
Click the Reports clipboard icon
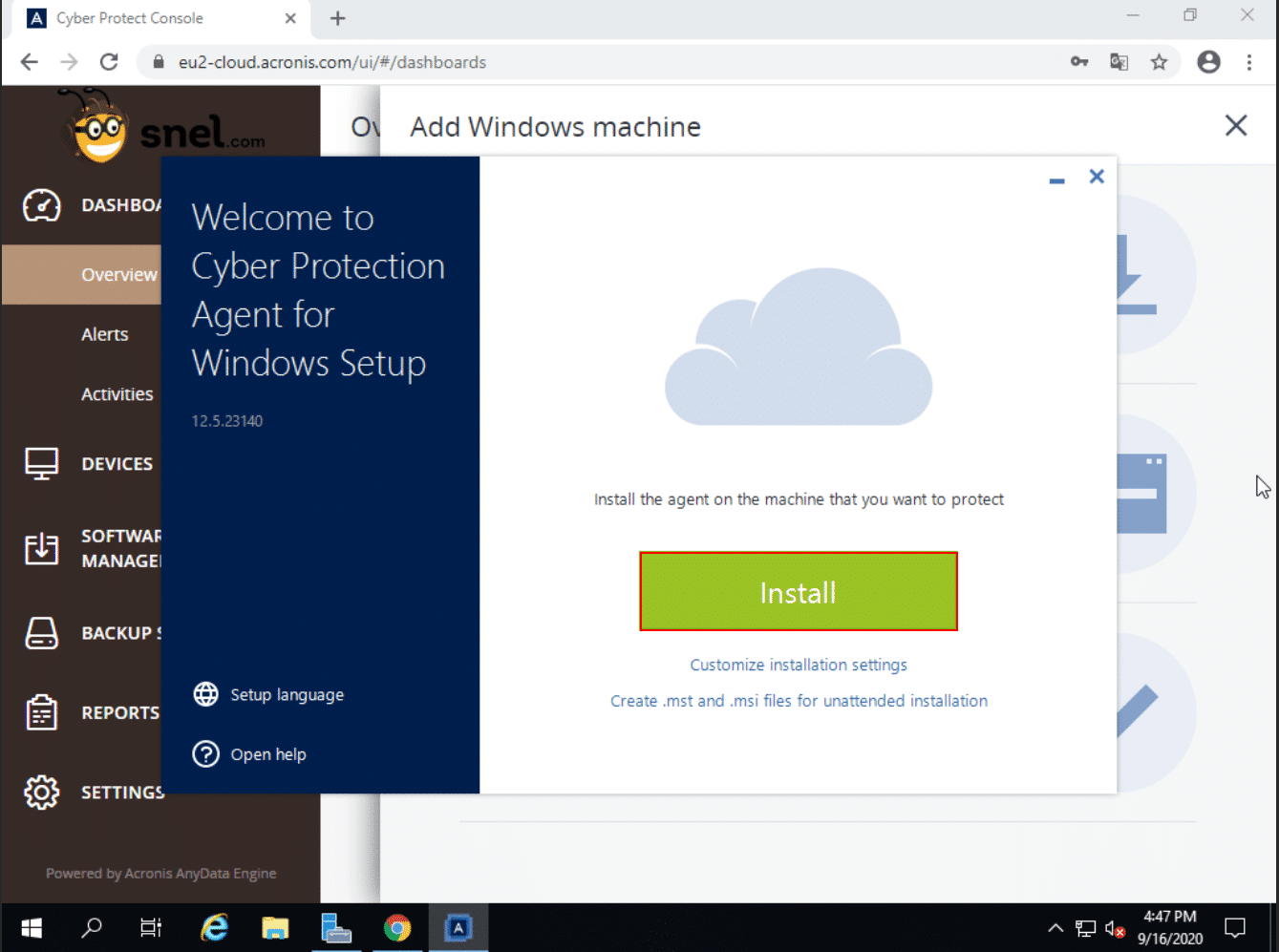42,712
